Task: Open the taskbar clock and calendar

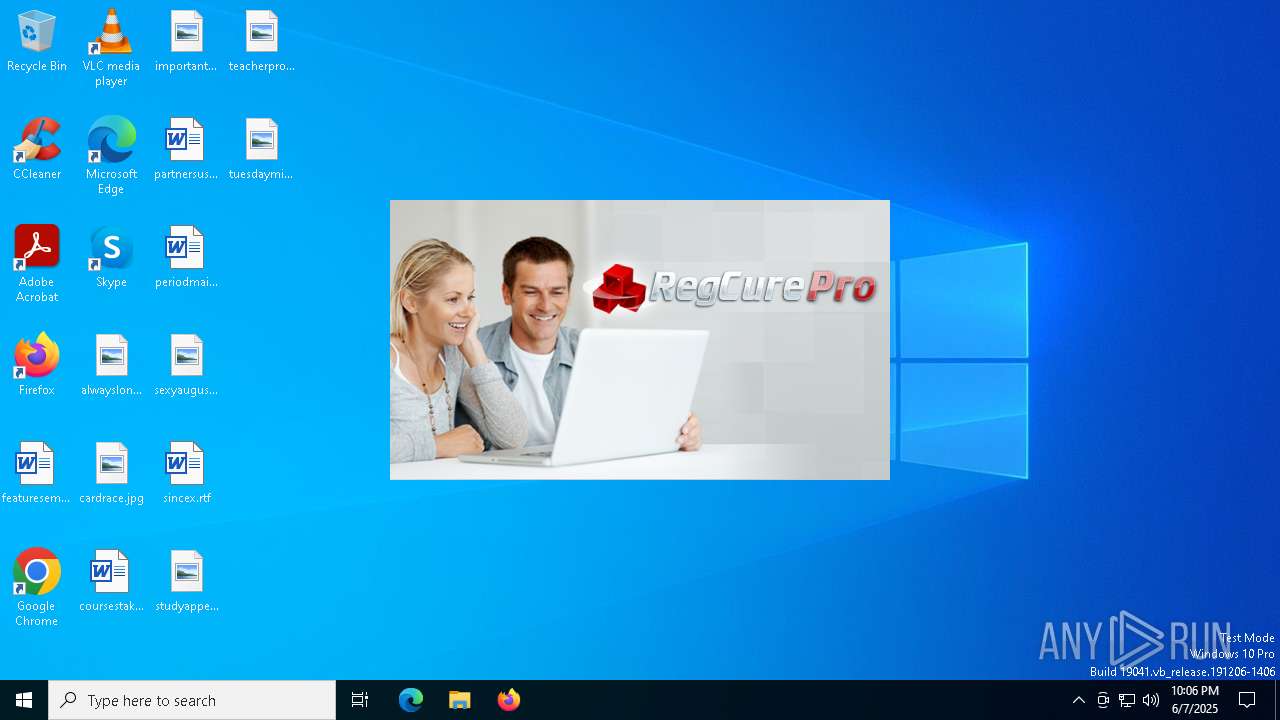Action: [1195, 700]
